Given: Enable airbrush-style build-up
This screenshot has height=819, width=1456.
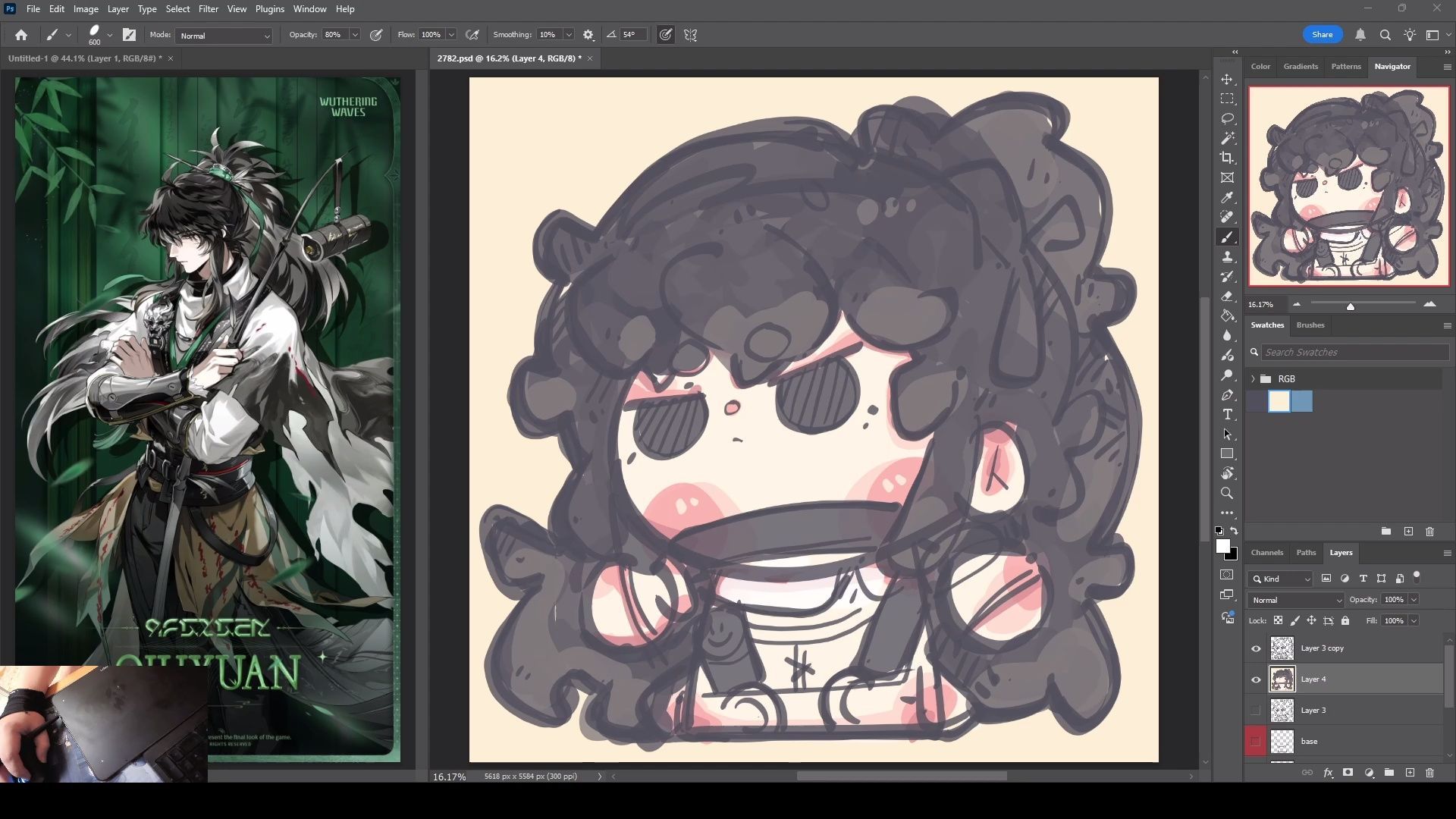Looking at the screenshot, I should (x=472, y=35).
